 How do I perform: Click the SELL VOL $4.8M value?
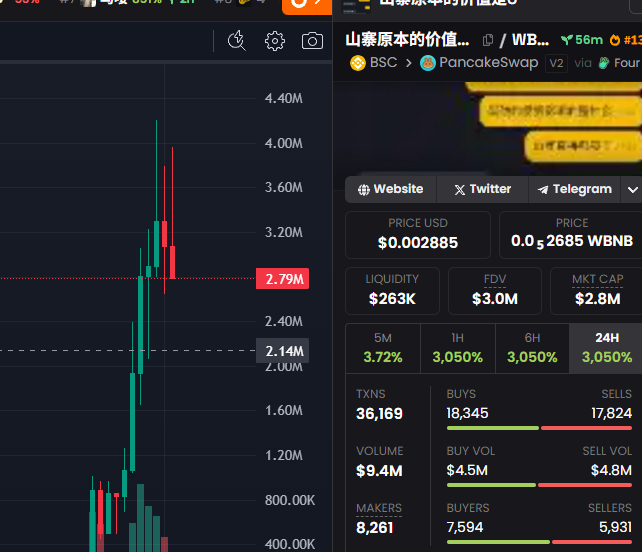[x=611, y=470]
